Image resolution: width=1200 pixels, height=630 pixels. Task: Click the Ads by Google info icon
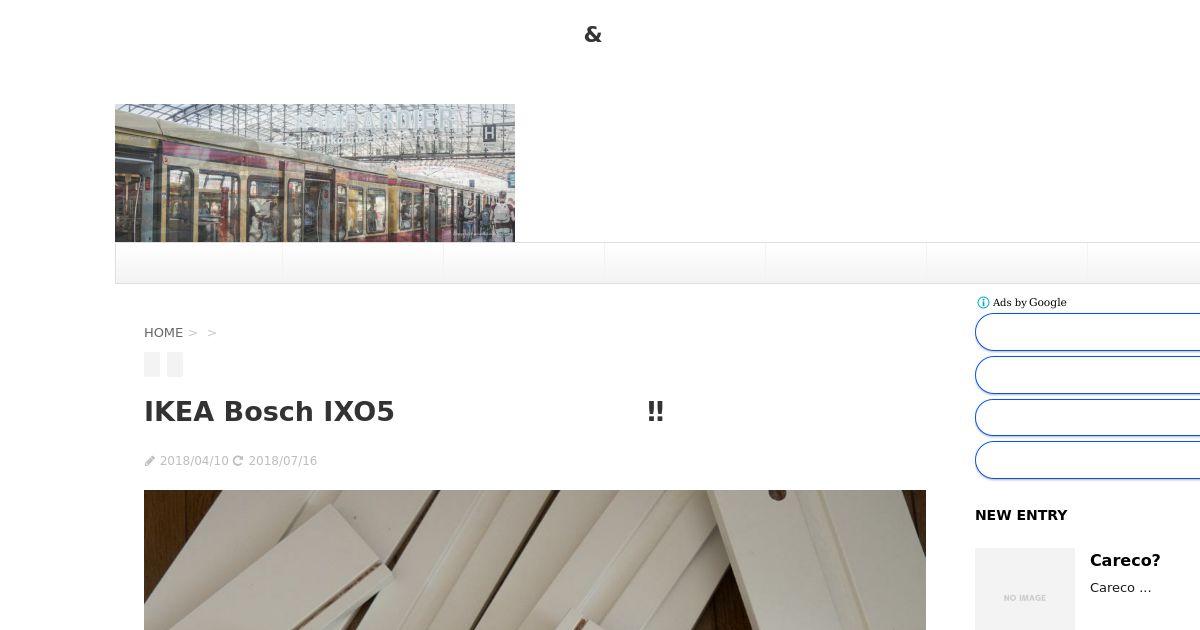(983, 303)
